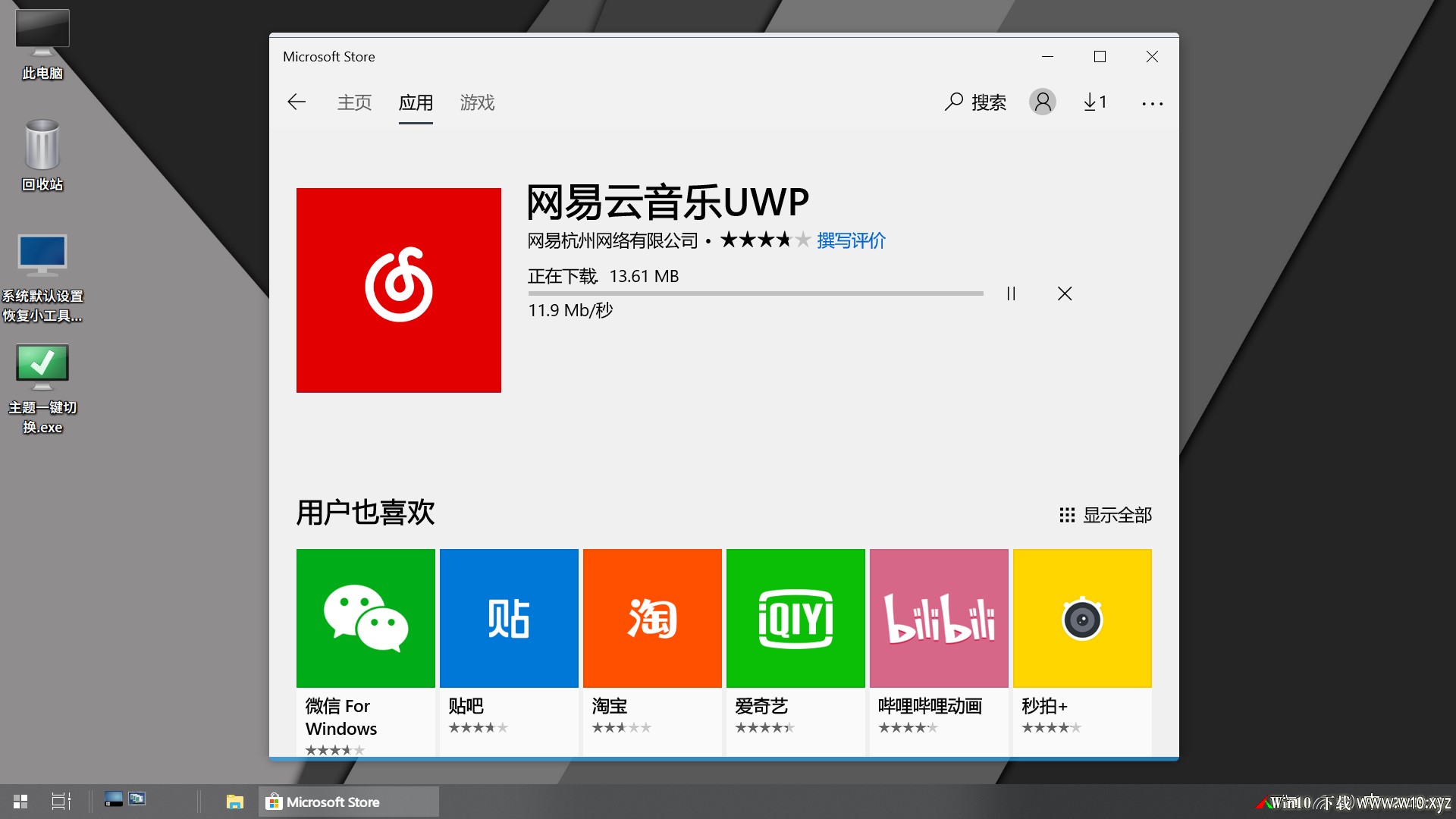
Task: Select the 回收站 desktop icon
Action: click(42, 155)
